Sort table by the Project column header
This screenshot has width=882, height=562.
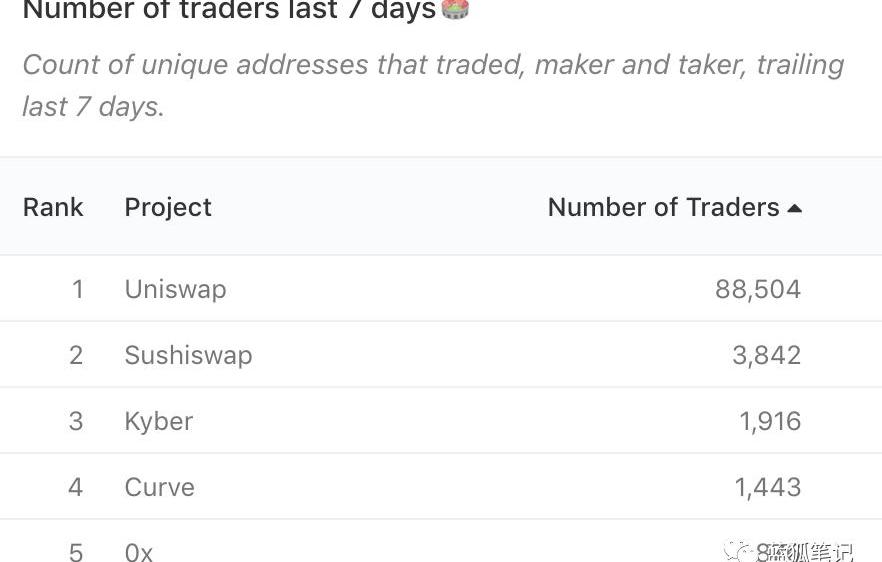pos(168,207)
